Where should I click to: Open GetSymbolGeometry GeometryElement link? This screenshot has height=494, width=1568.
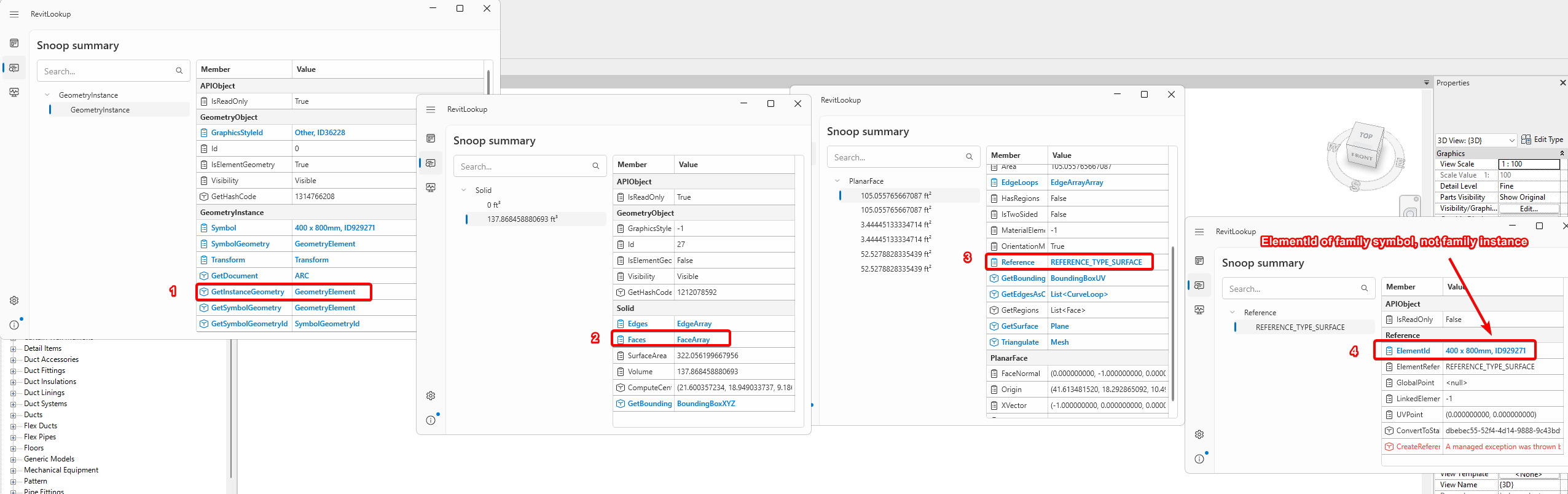click(x=325, y=308)
